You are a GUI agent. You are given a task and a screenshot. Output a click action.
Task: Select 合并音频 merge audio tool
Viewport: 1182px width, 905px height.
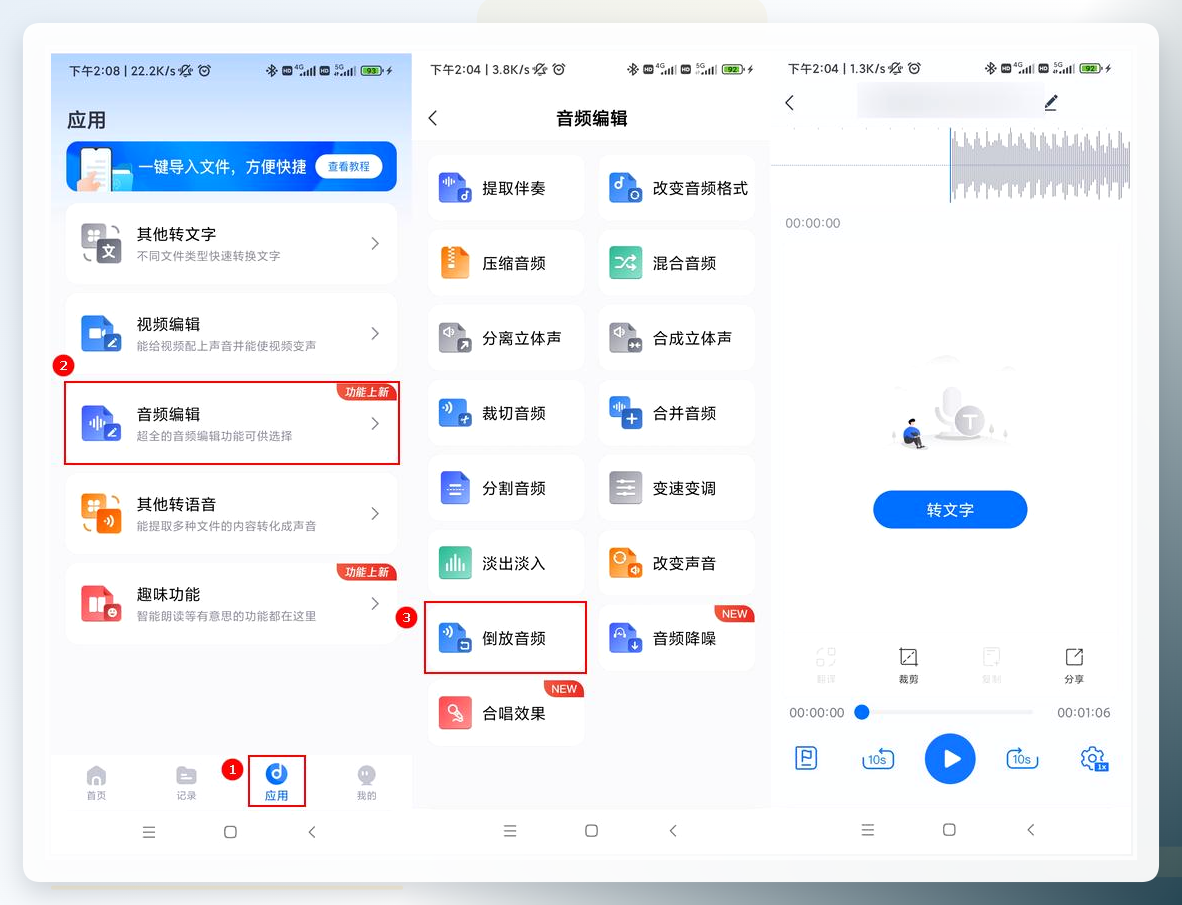[x=677, y=413]
